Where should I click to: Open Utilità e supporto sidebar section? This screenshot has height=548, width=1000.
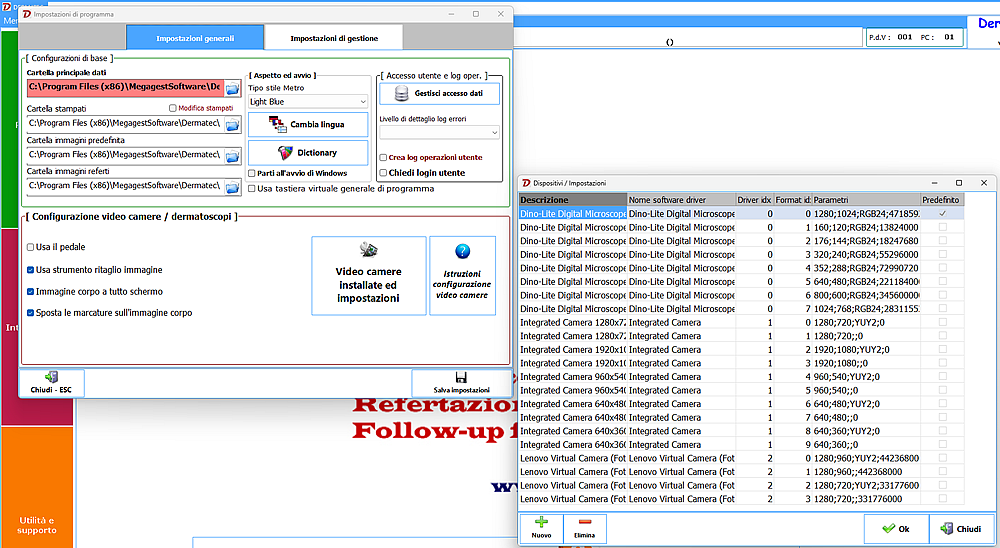pos(38,487)
